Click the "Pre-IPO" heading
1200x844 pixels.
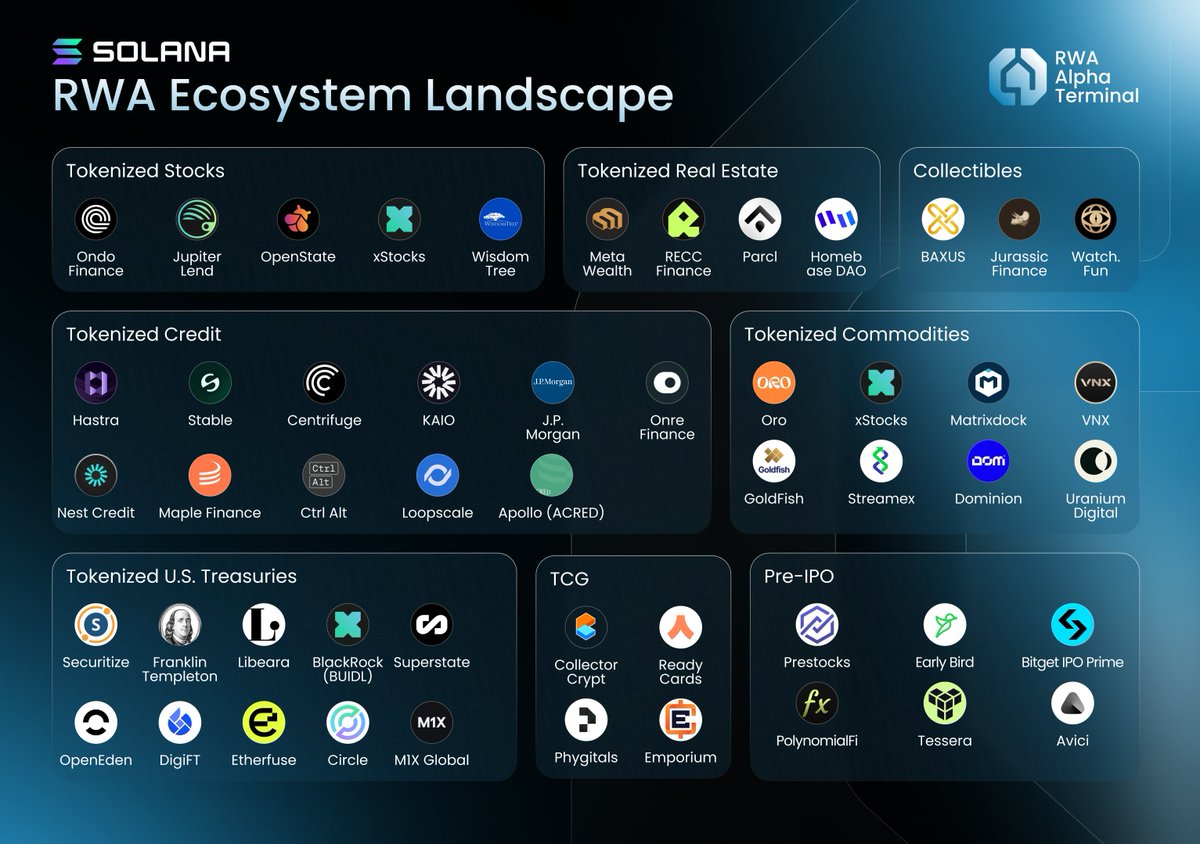799,576
